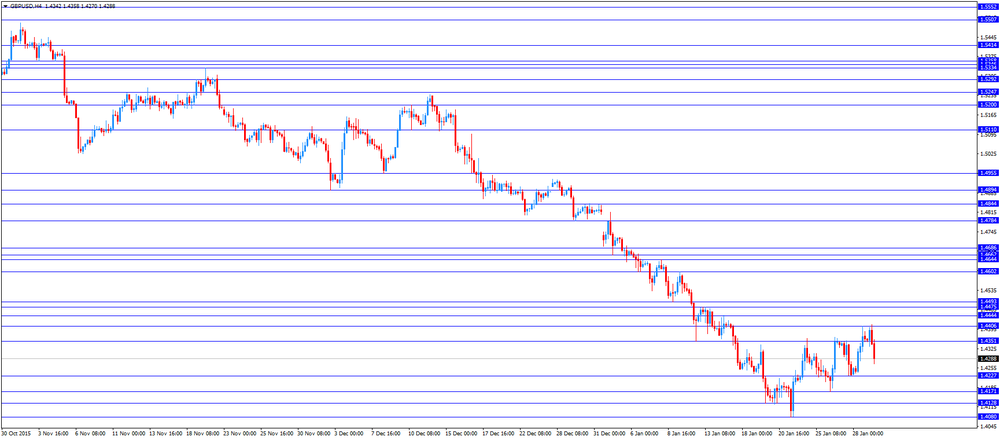This screenshot has width=1000, height=440.
Task: Click the 30 Oct 2015 time axis label
Action: point(14,432)
